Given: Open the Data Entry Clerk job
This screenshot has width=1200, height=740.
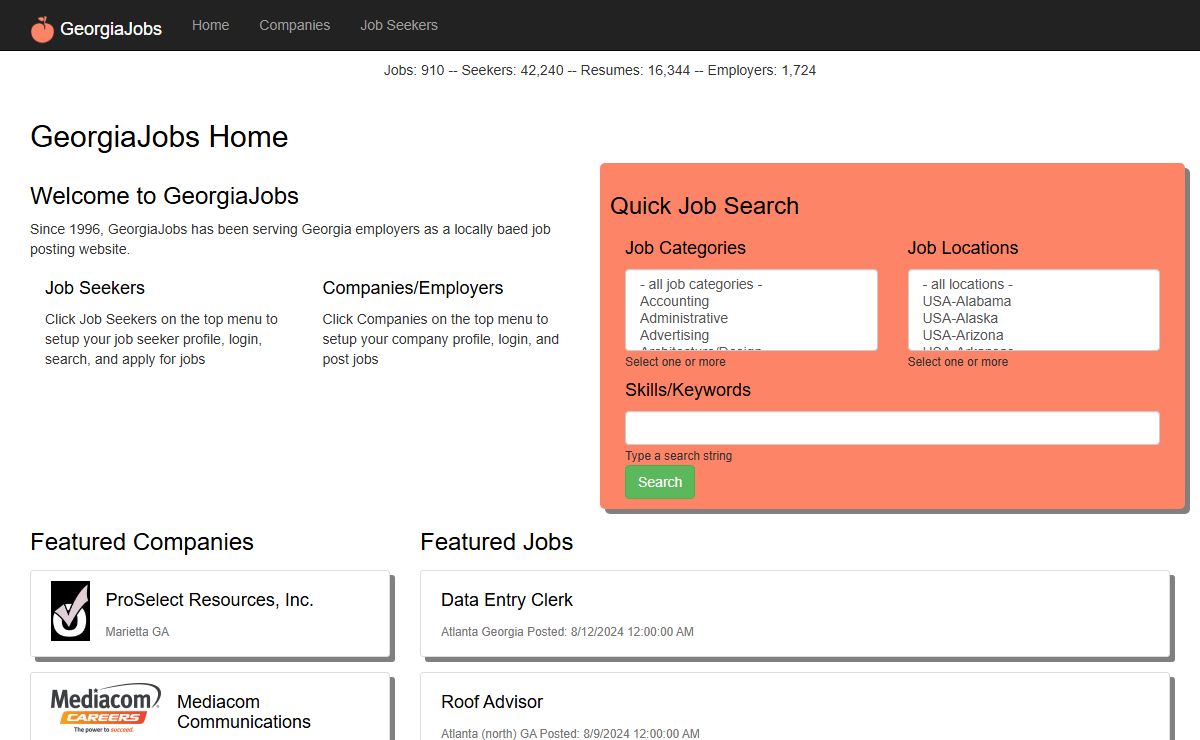Looking at the screenshot, I should (x=507, y=600).
